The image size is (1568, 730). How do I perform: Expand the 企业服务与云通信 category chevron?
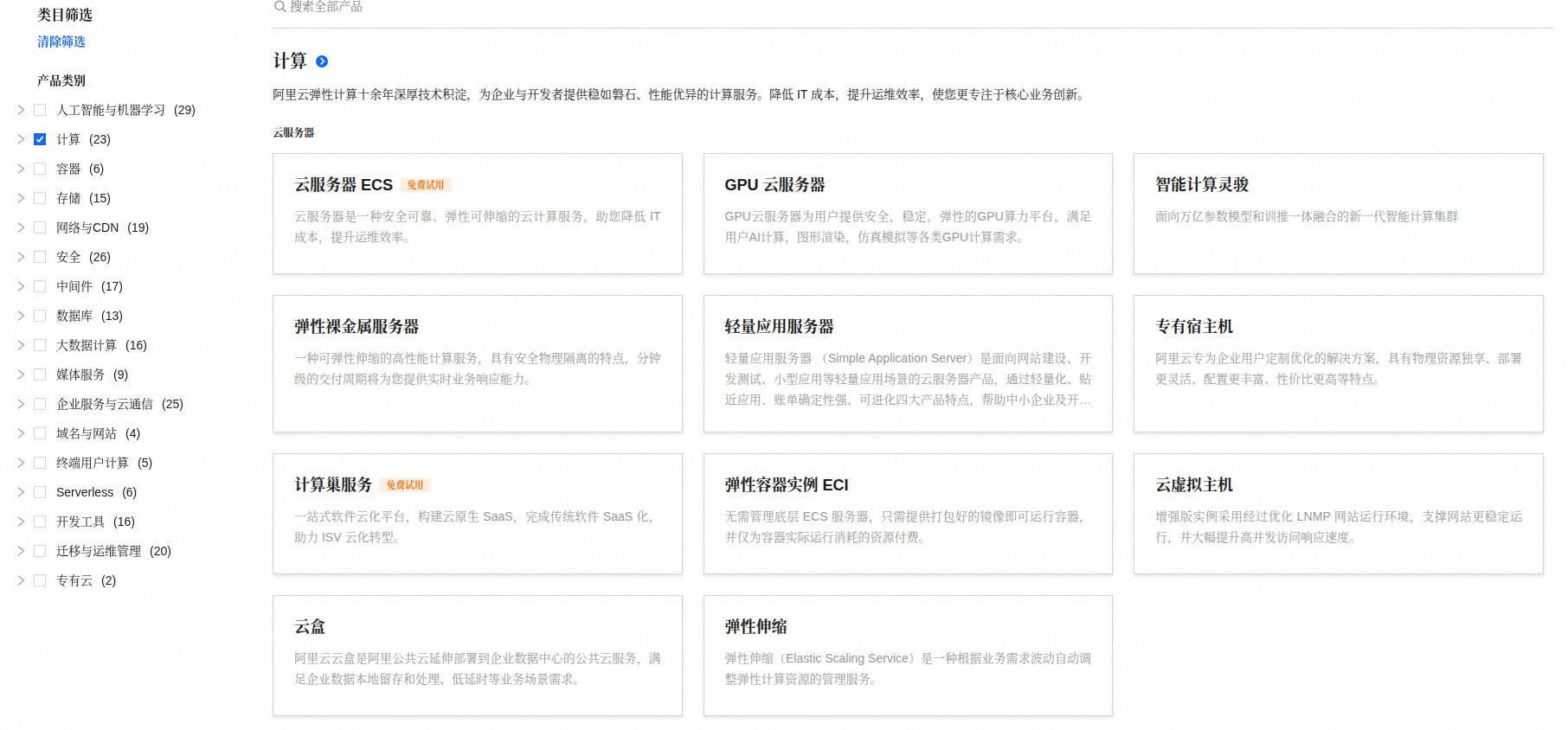21,404
